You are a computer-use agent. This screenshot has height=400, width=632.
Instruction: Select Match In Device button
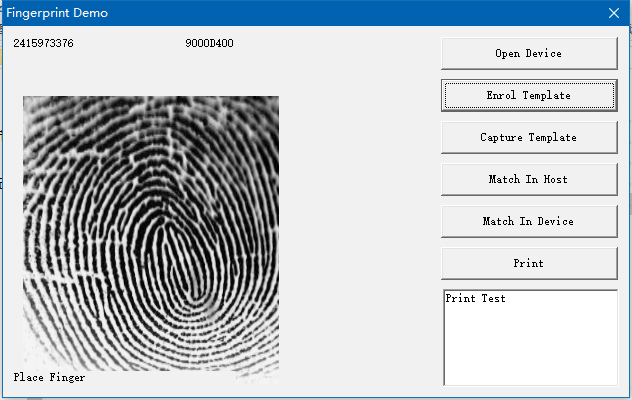pos(528,222)
